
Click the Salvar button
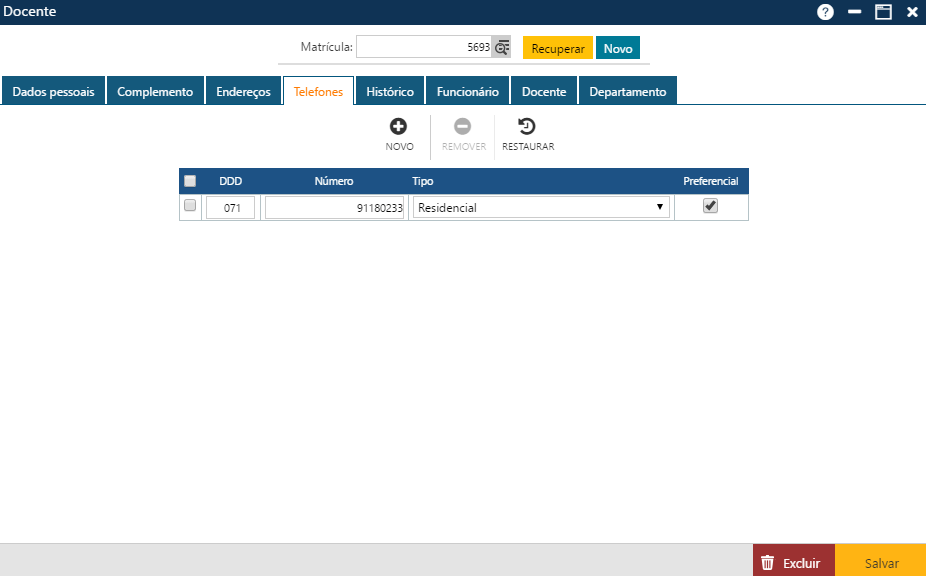coord(881,563)
